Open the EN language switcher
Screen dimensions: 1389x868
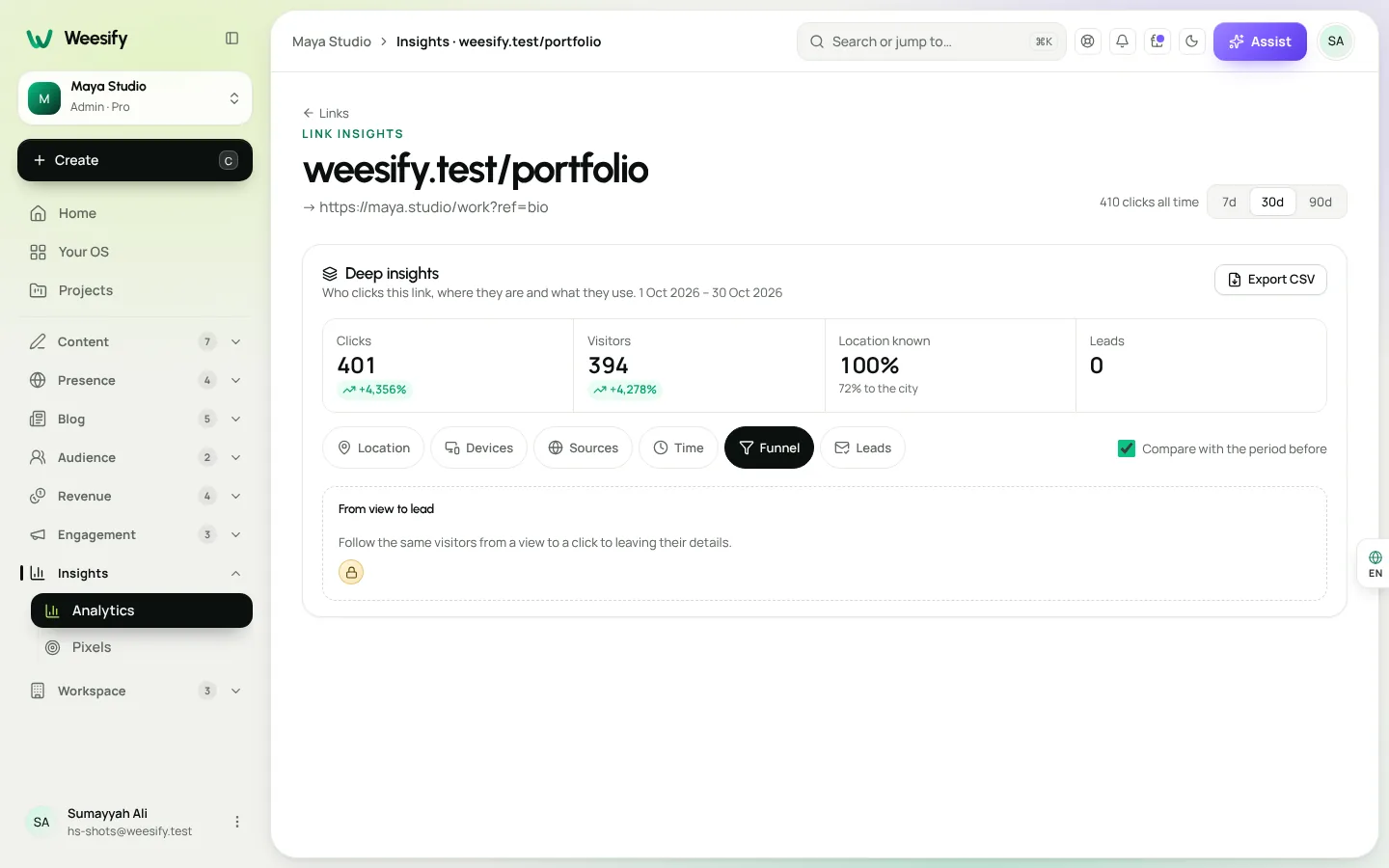(x=1375, y=564)
